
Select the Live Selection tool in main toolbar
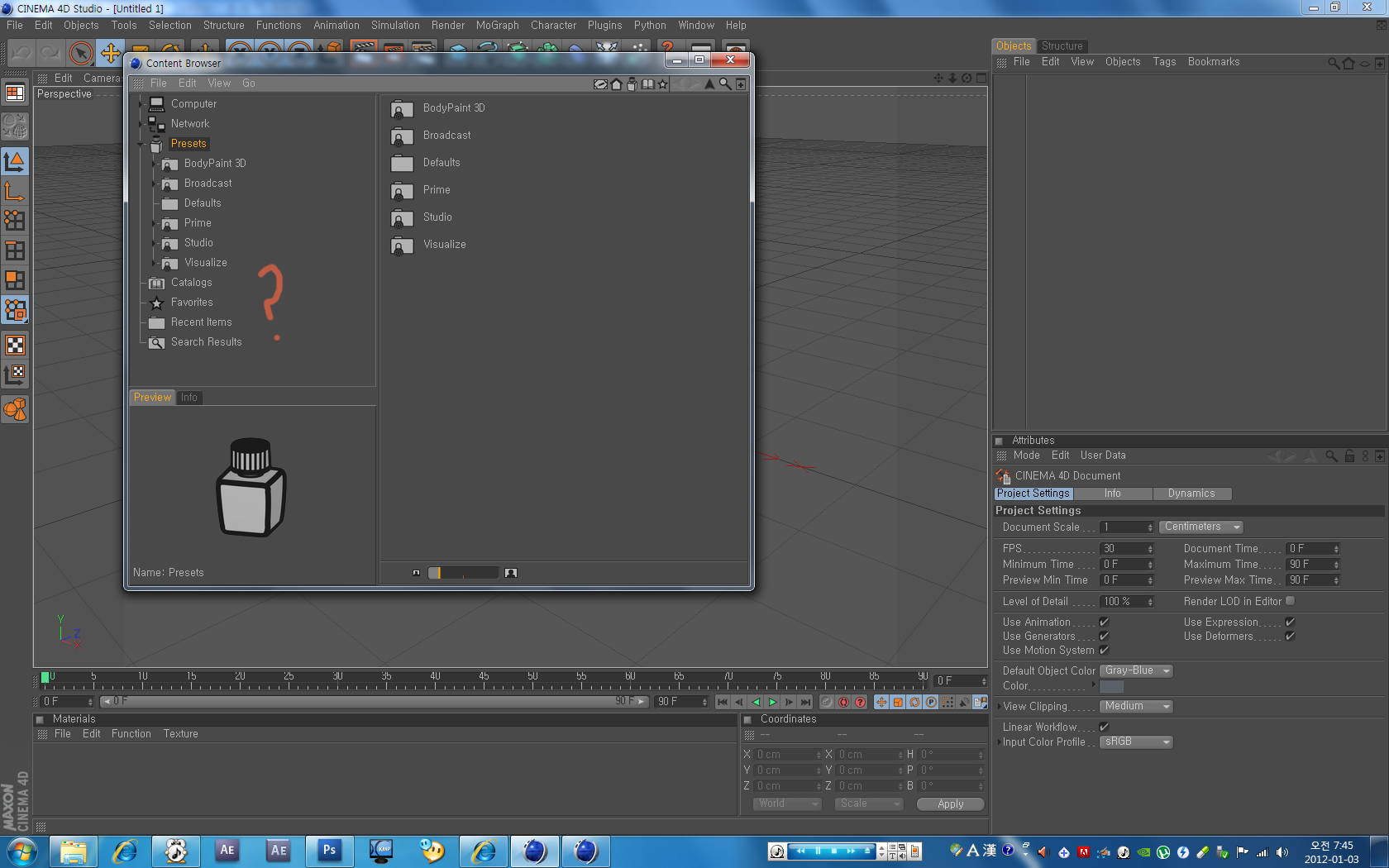pos(80,54)
